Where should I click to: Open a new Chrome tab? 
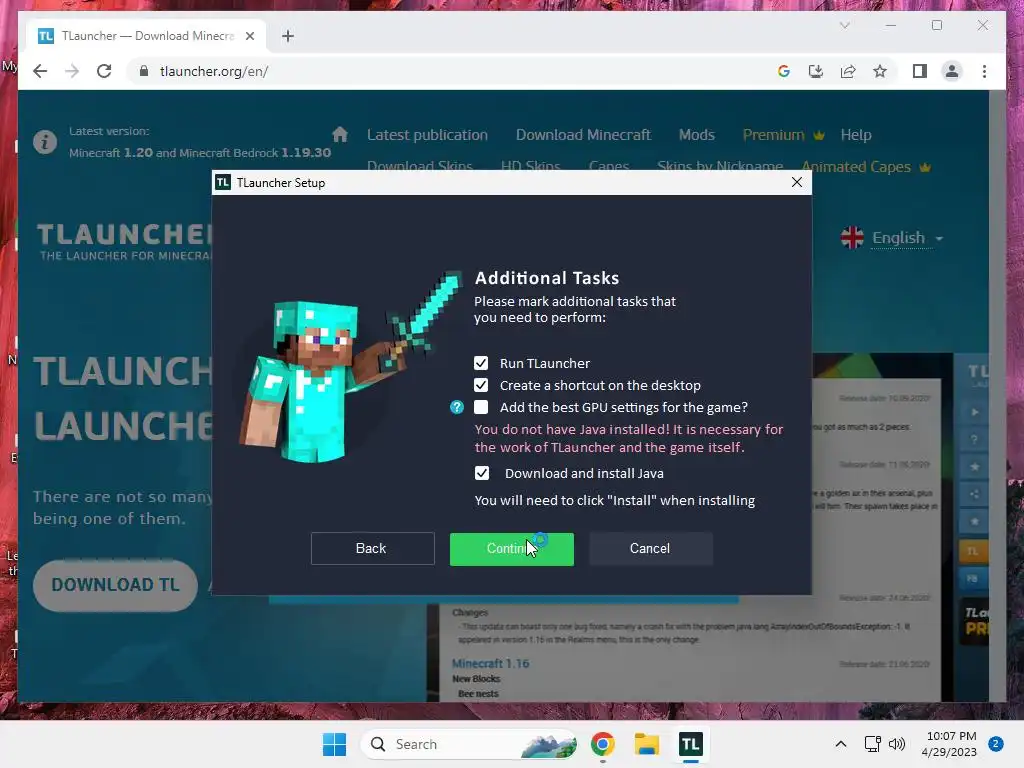pyautogui.click(x=288, y=36)
